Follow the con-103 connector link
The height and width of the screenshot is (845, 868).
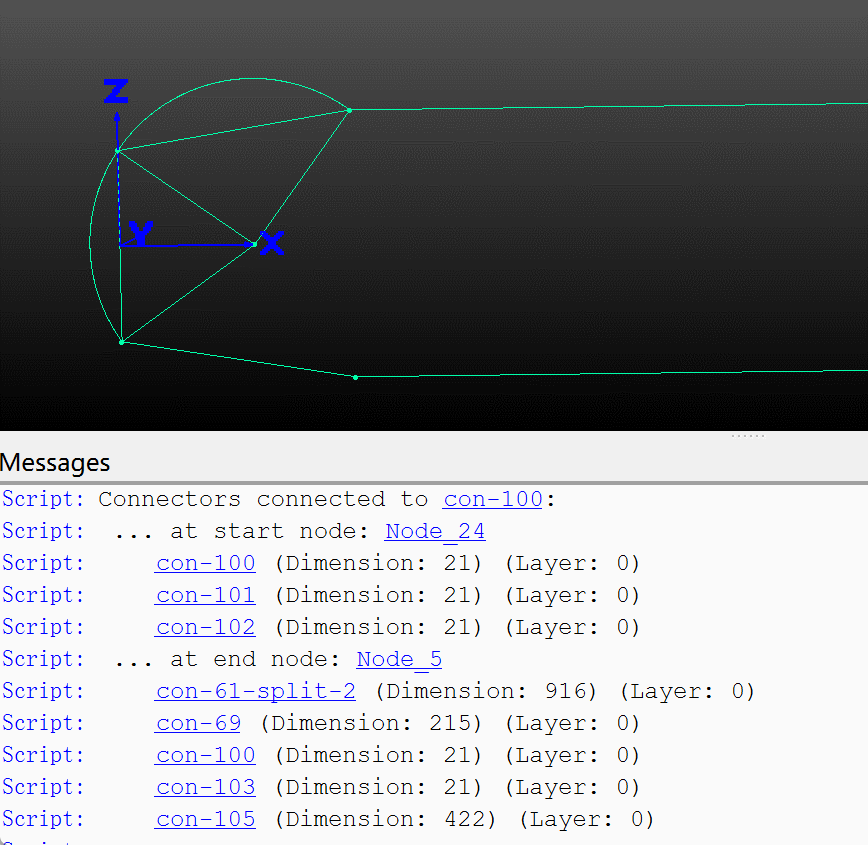[x=204, y=787]
